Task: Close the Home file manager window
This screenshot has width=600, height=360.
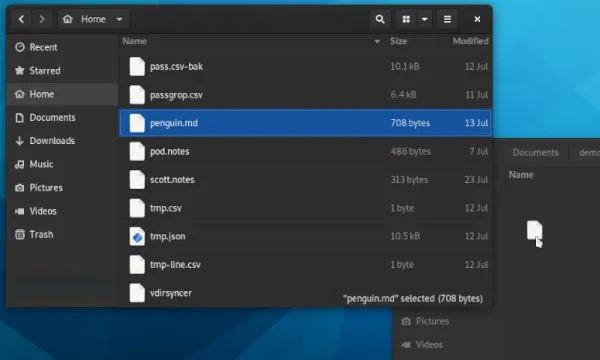Action: [x=477, y=19]
